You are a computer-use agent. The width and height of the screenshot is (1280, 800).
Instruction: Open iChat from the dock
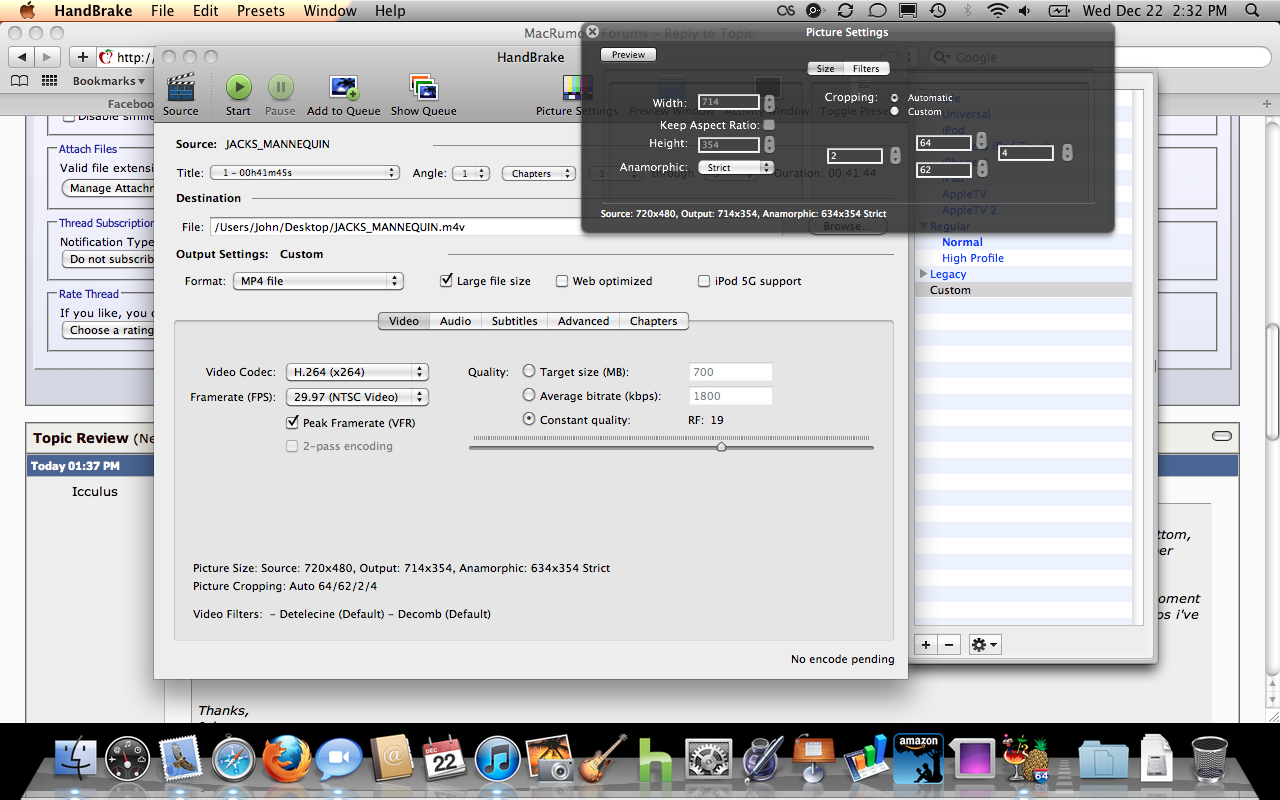(338, 759)
